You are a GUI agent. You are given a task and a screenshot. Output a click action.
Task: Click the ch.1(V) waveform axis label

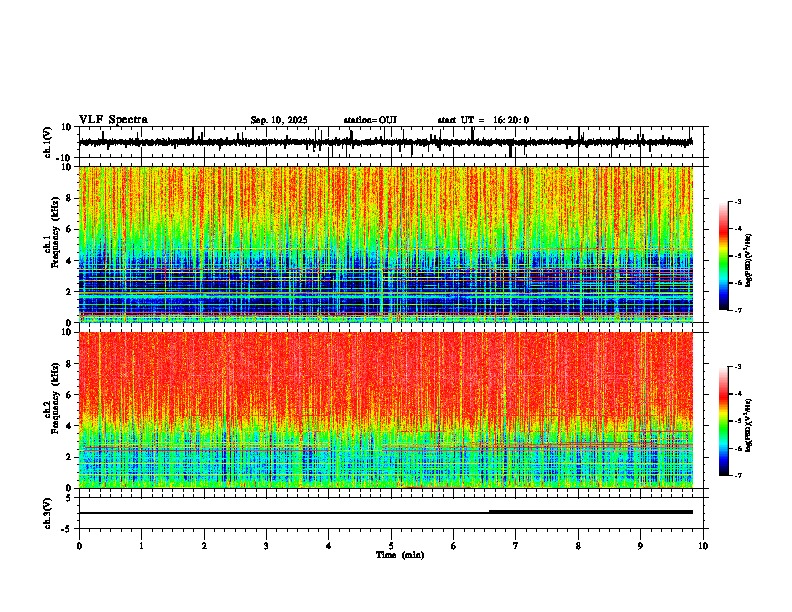pyautogui.click(x=48, y=142)
